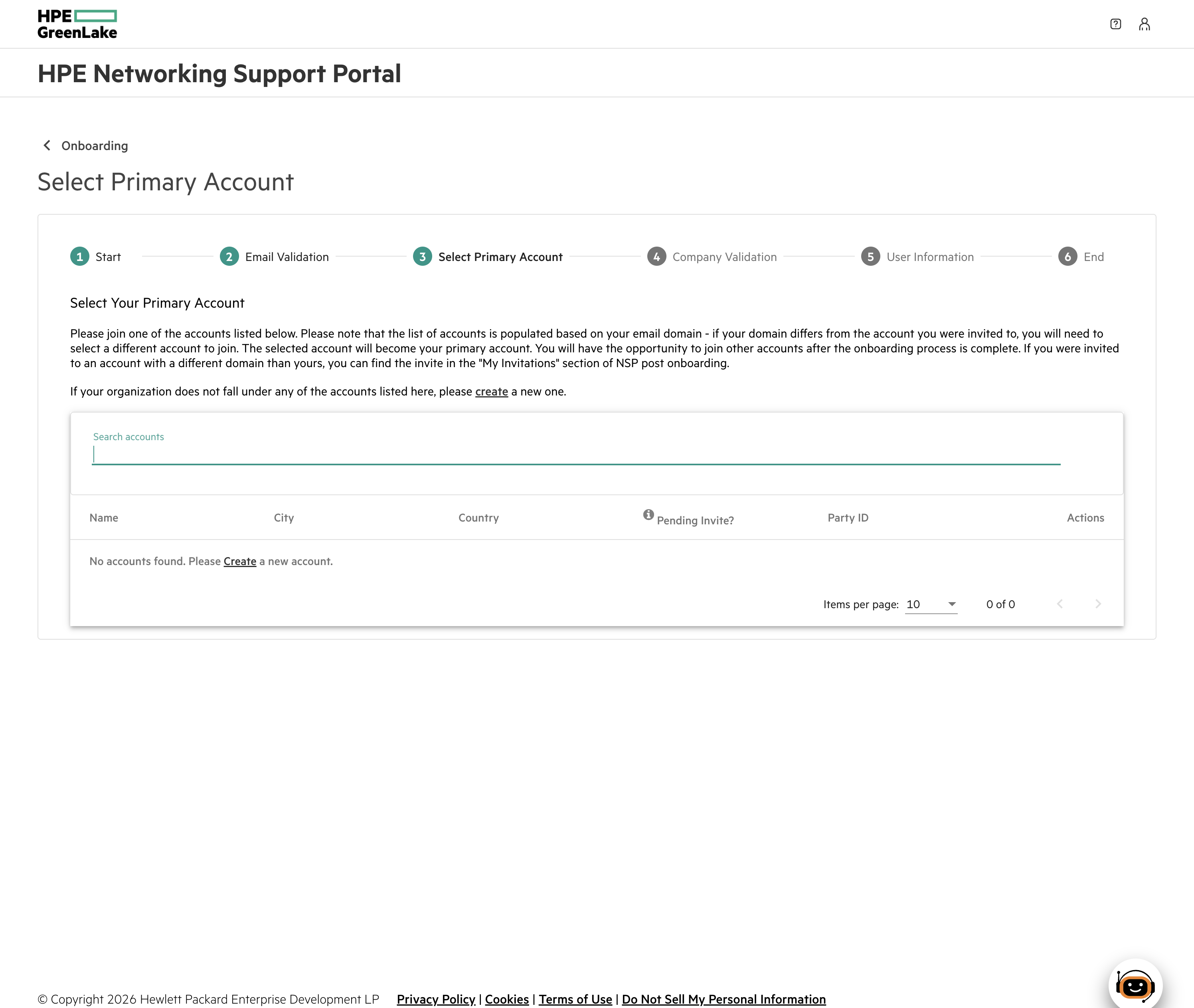Select step 1 Start
The height and width of the screenshot is (1008, 1194).
95,257
